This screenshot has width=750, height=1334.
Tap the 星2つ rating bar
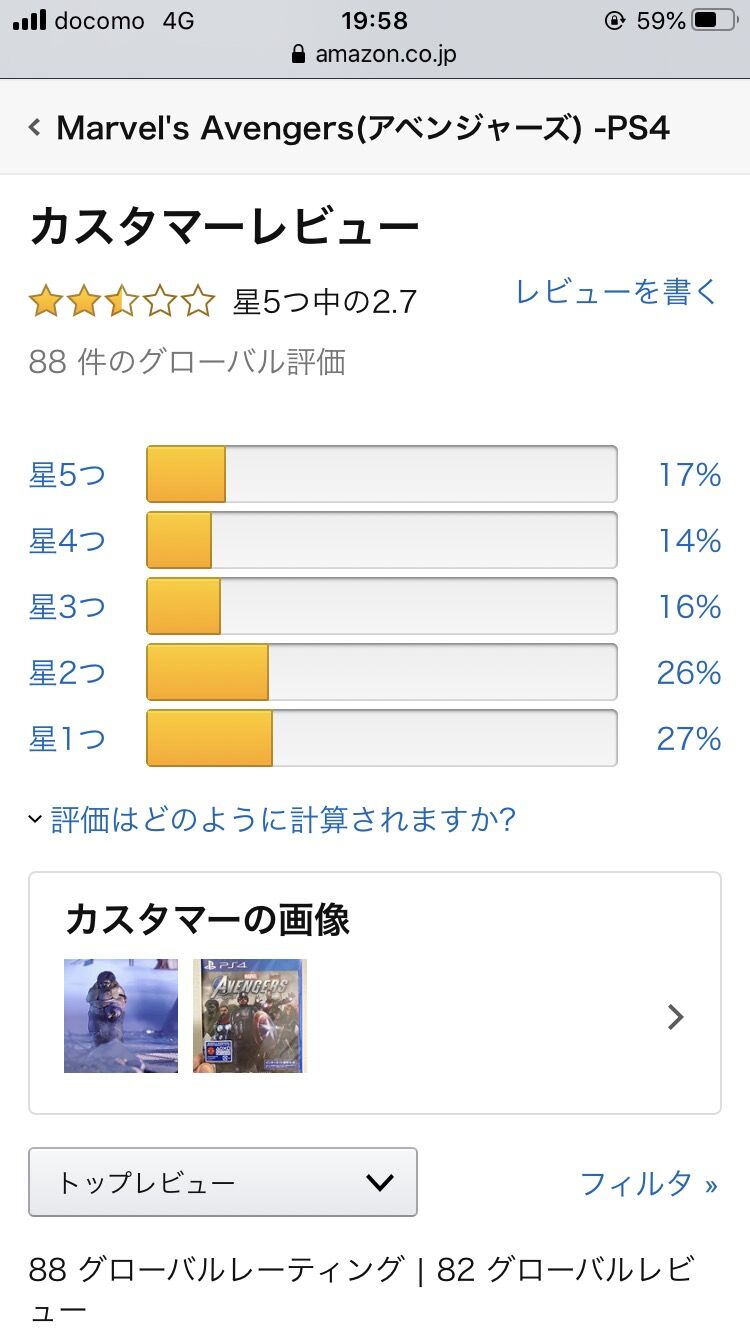381,673
